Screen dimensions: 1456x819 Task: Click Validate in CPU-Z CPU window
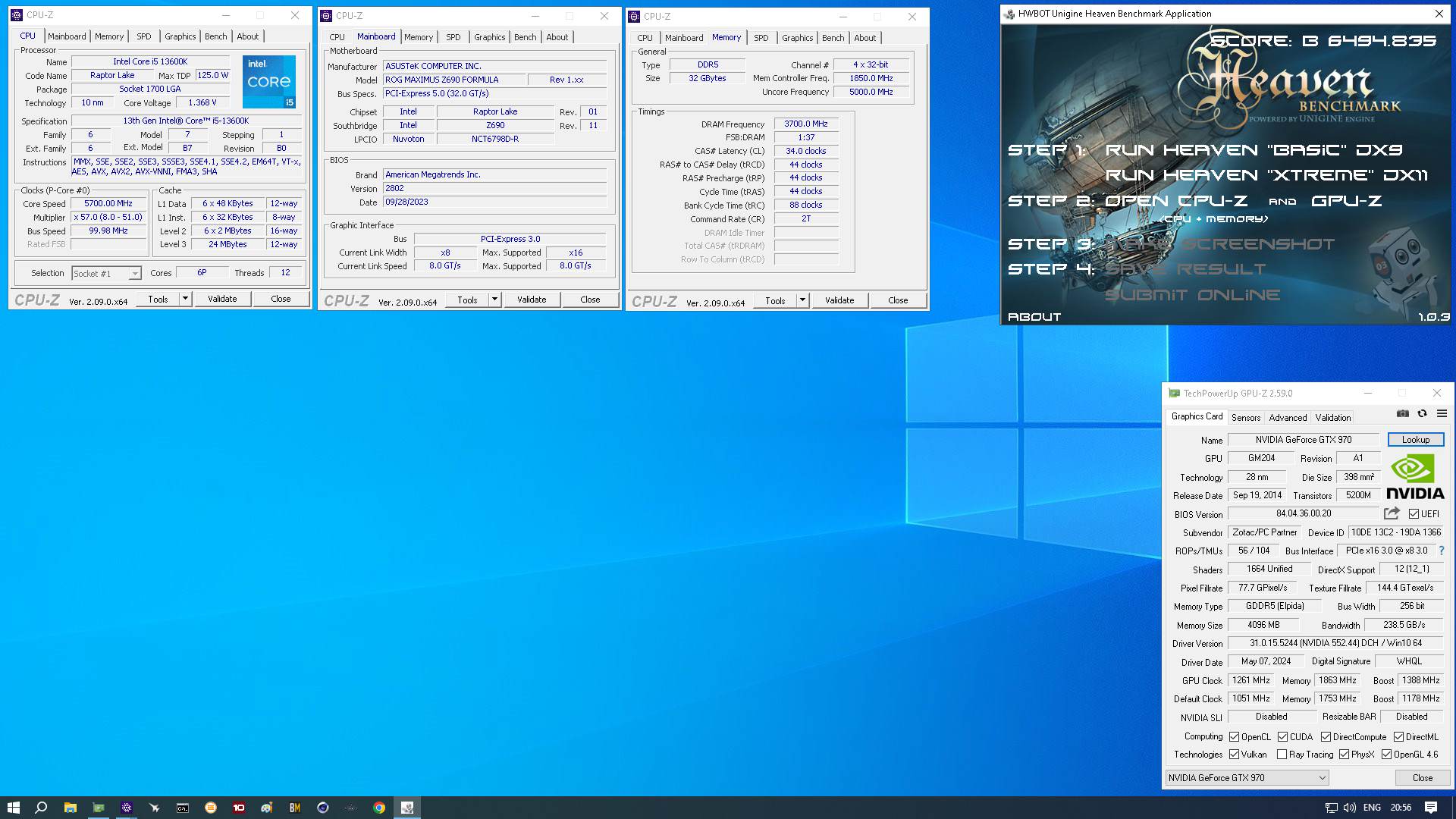[222, 299]
